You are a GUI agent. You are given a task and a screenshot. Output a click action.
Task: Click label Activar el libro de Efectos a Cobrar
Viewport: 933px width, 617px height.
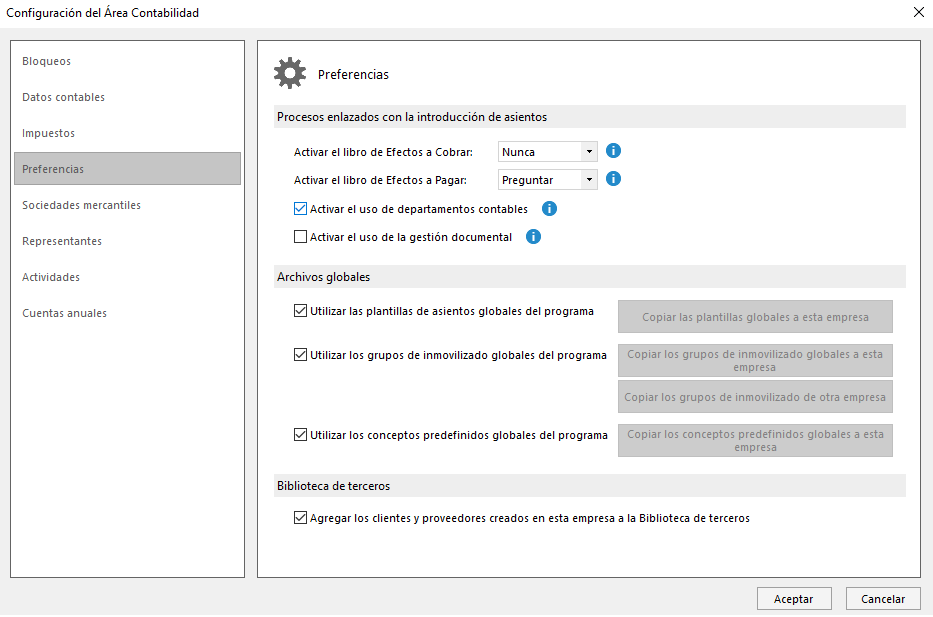click(x=383, y=152)
